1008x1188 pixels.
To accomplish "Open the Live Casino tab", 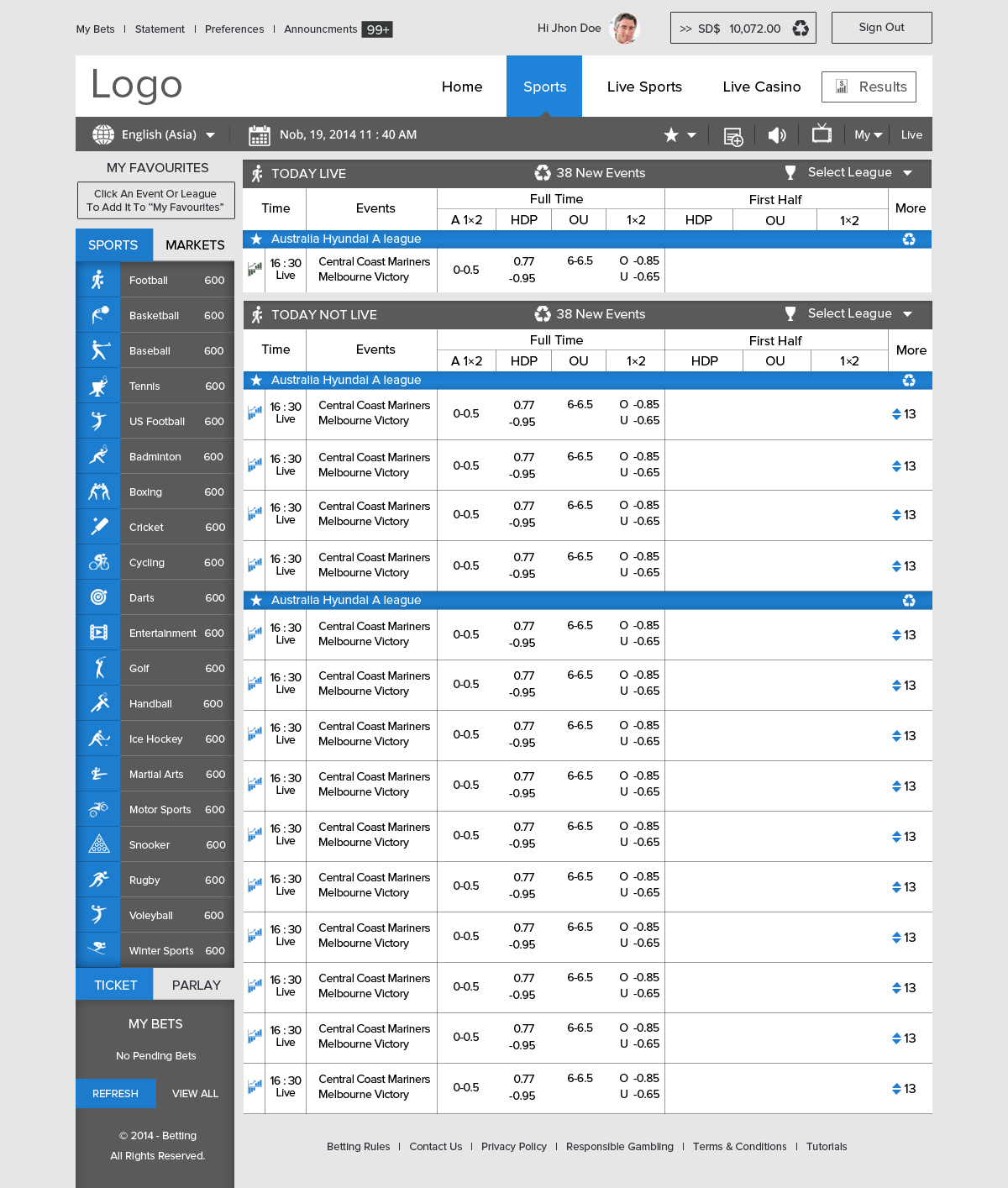I will click(762, 87).
